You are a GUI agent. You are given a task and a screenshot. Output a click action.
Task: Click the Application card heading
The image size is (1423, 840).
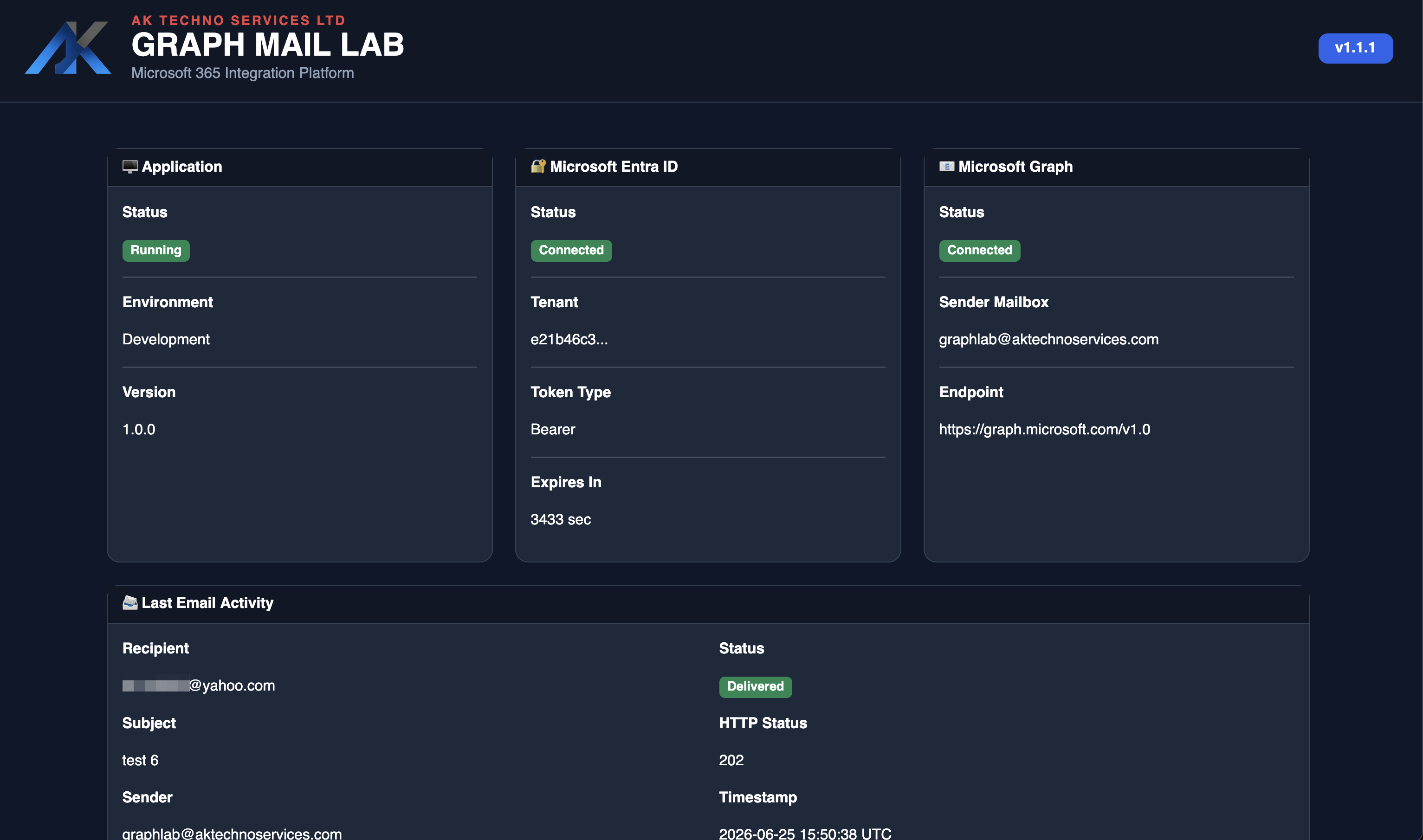click(181, 167)
